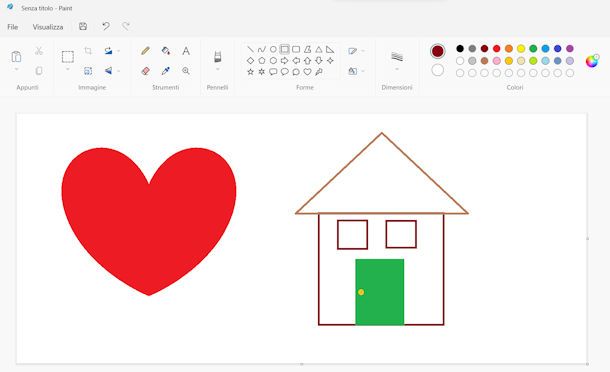This screenshot has height=372, width=610.
Task: Pick the Curve shape
Action: pos(262,49)
